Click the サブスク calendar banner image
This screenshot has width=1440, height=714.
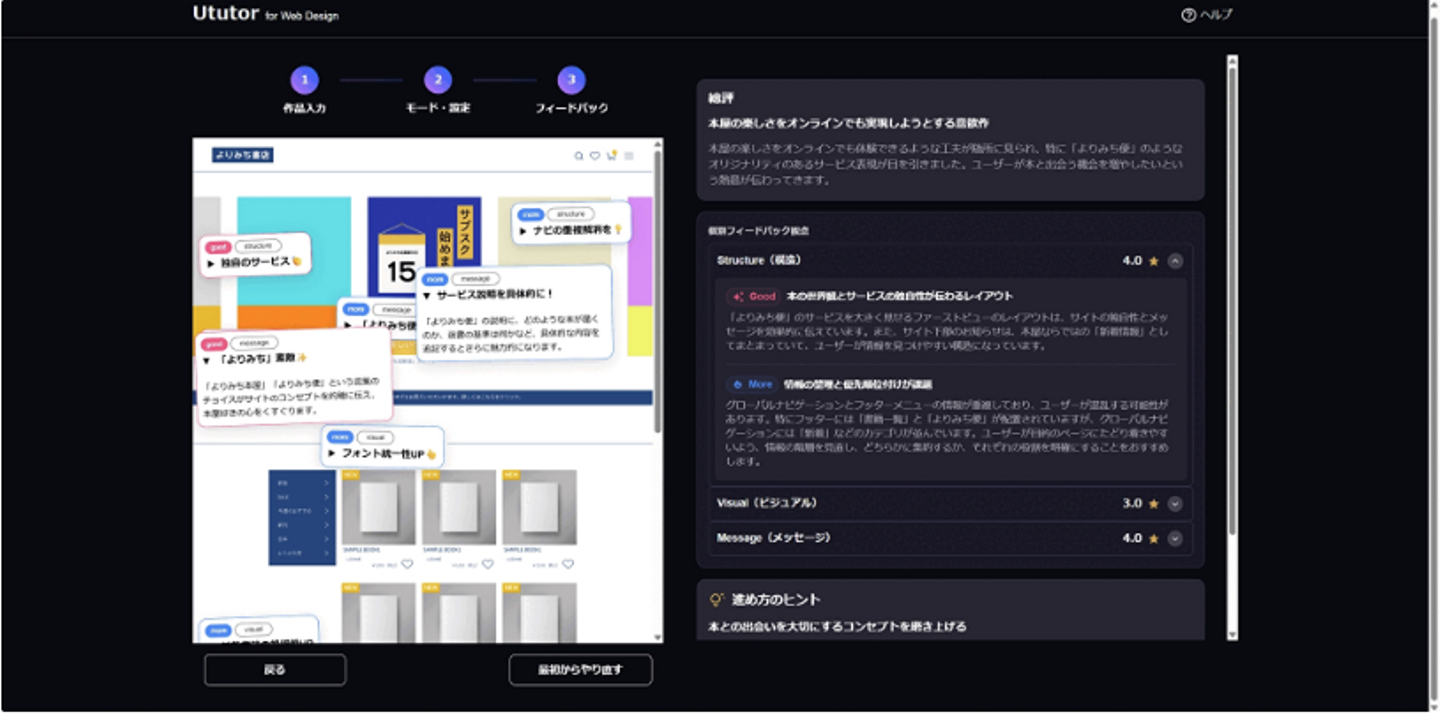(424, 248)
